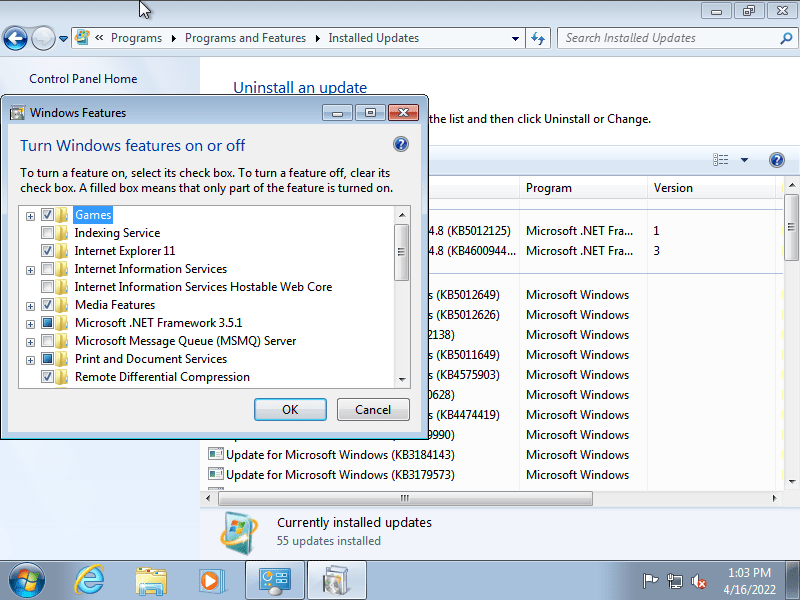Click the KB3179573 update icon
This screenshot has height=600, width=800.
216,474
